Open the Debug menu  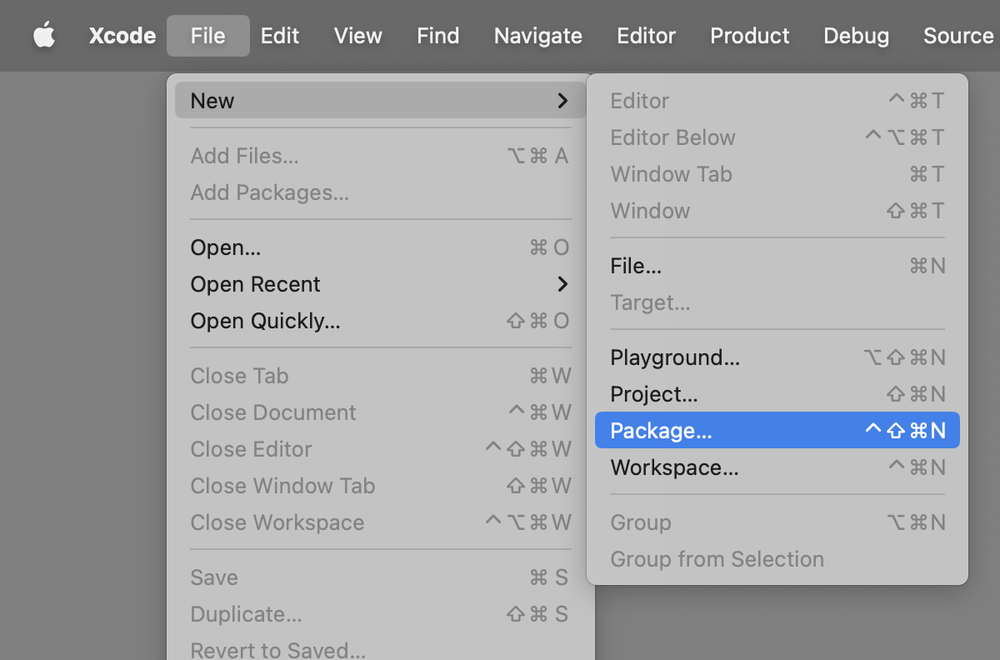click(856, 36)
